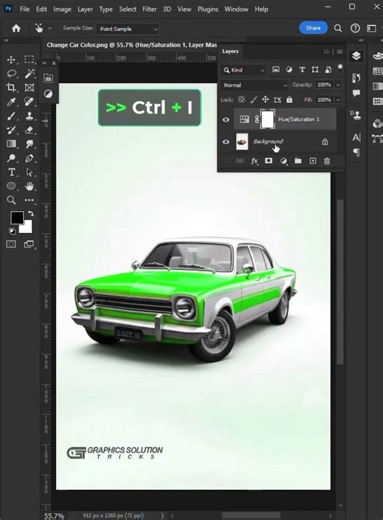Select the Change Car Color.png document tab
Viewport: 383px width, 520px height.
(x=131, y=45)
